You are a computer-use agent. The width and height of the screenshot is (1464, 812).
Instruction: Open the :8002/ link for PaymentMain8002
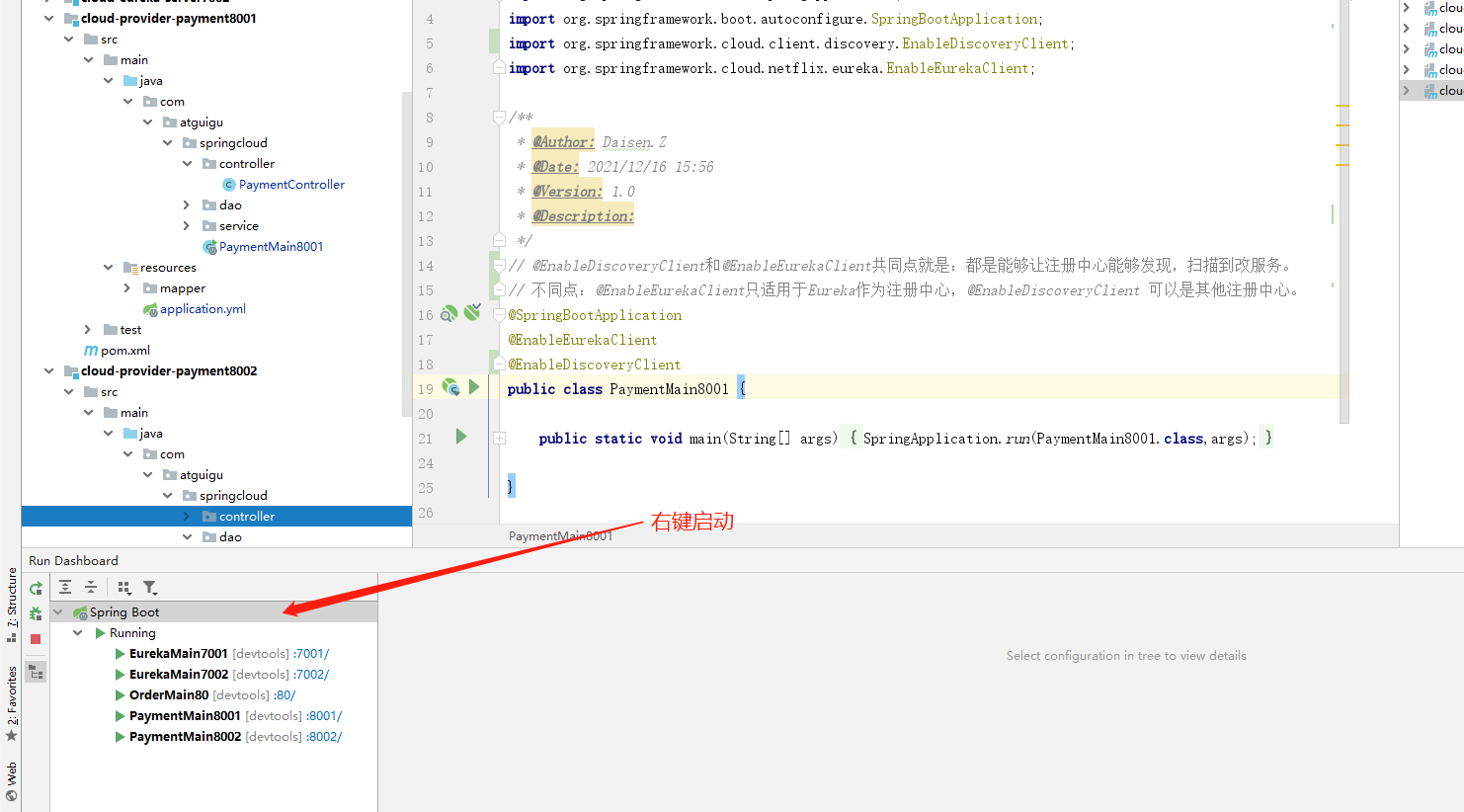[x=324, y=737]
